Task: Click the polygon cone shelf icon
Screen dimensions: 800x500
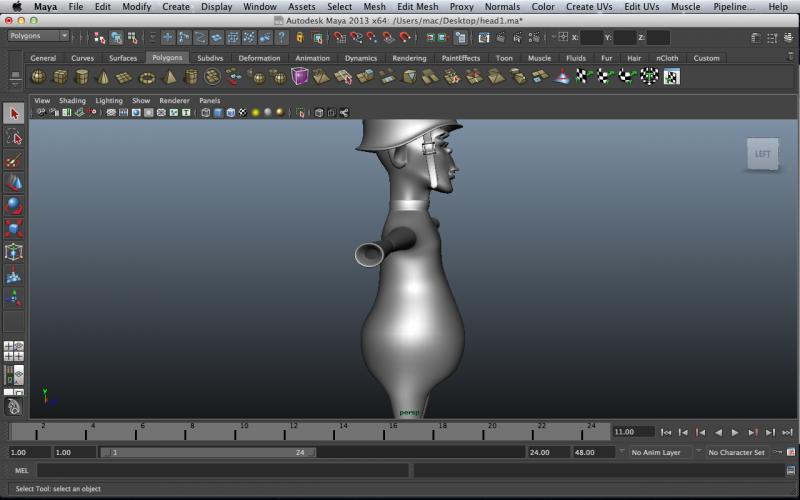Action: (x=103, y=77)
